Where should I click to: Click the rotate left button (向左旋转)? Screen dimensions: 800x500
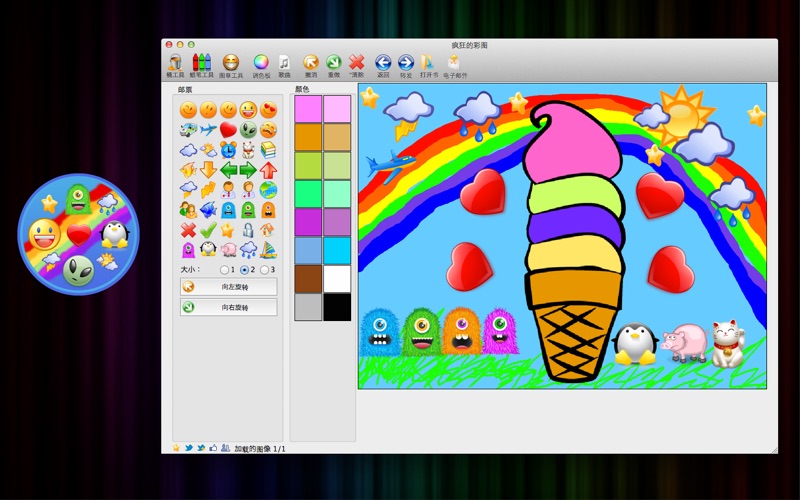(229, 287)
